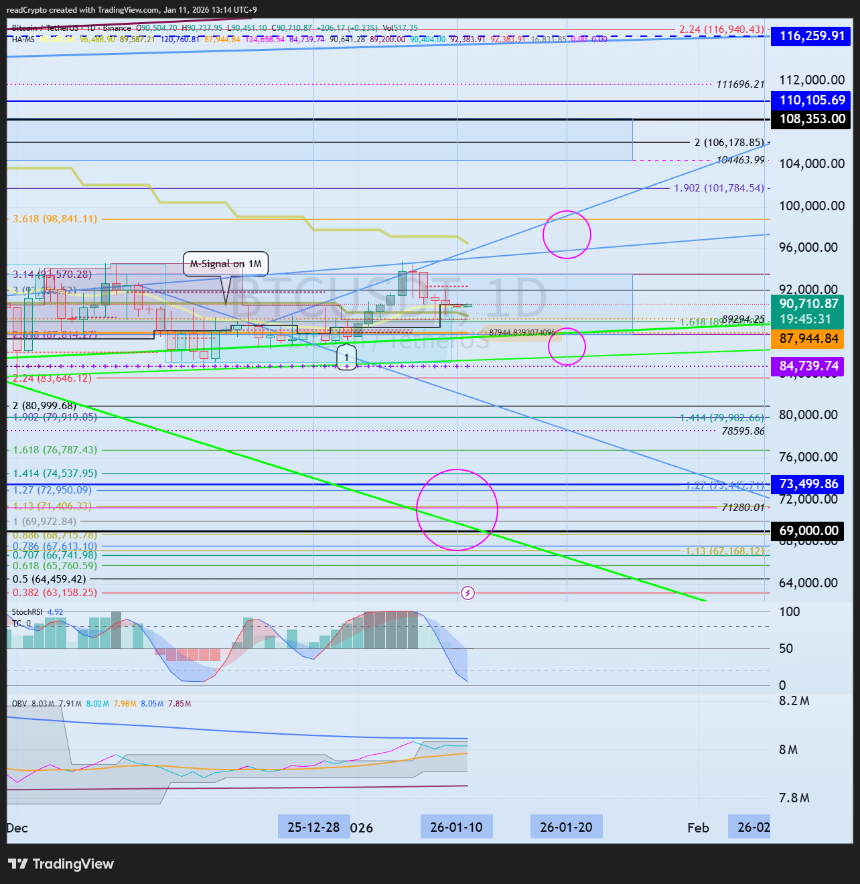Click the 64,000.00 price axis tick
The height and width of the screenshot is (884, 860).
[808, 582]
